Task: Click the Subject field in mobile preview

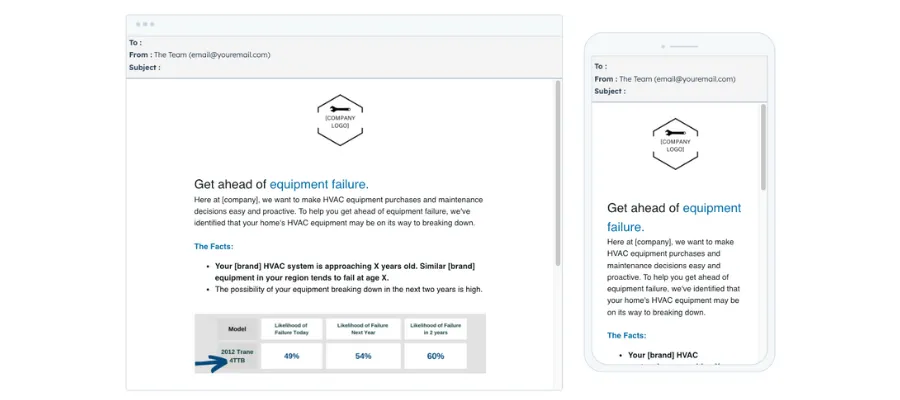Action: (679, 91)
